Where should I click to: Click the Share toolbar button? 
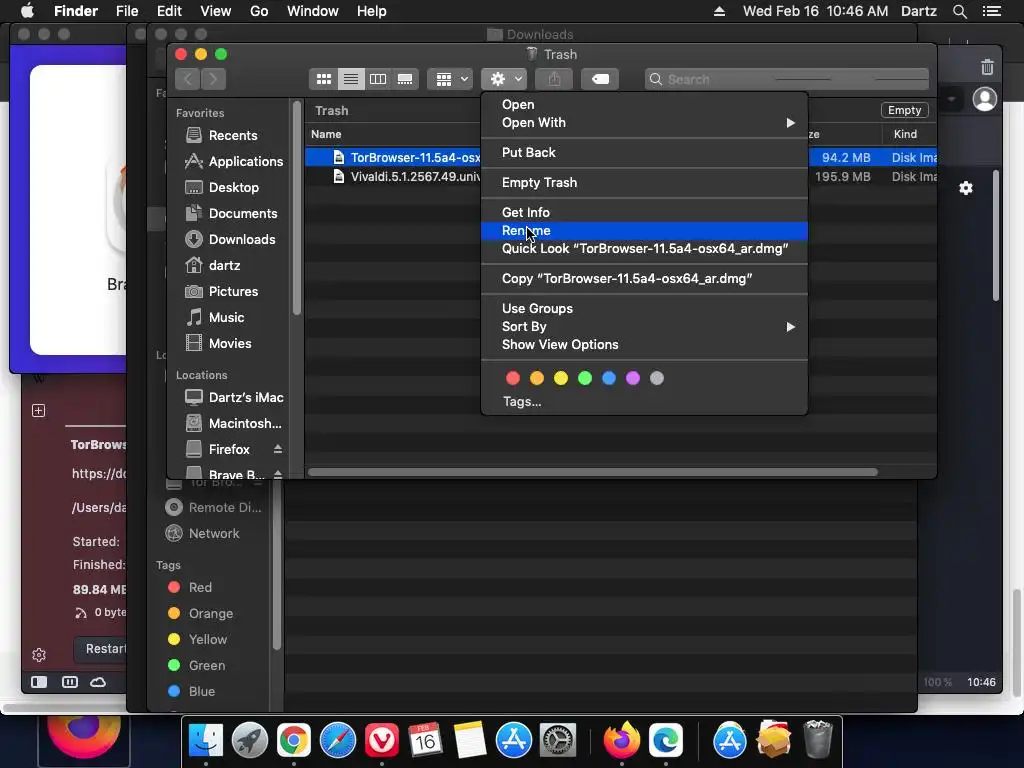554,79
